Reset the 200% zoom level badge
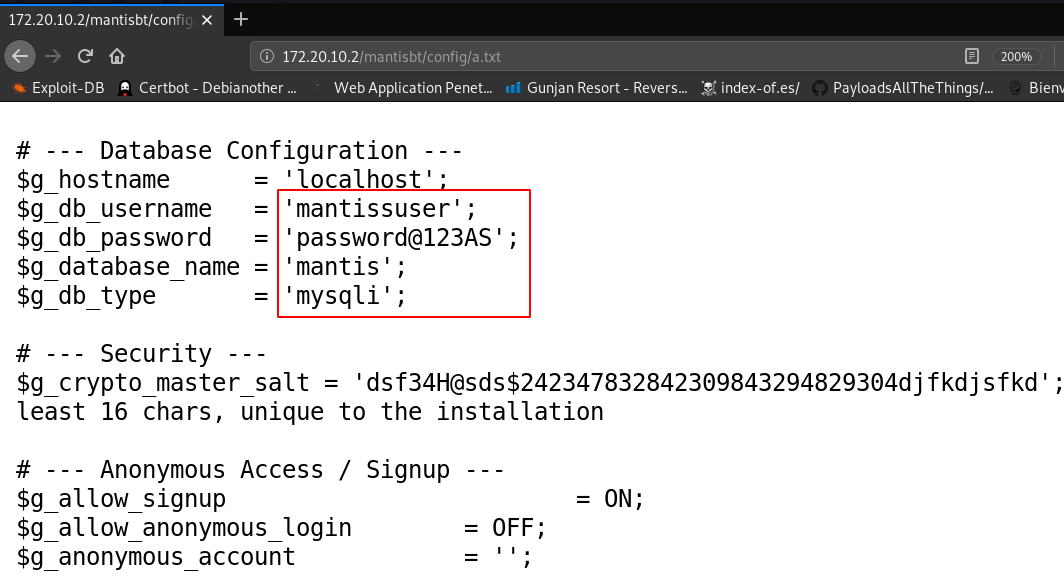1064x579 pixels. (1016, 56)
